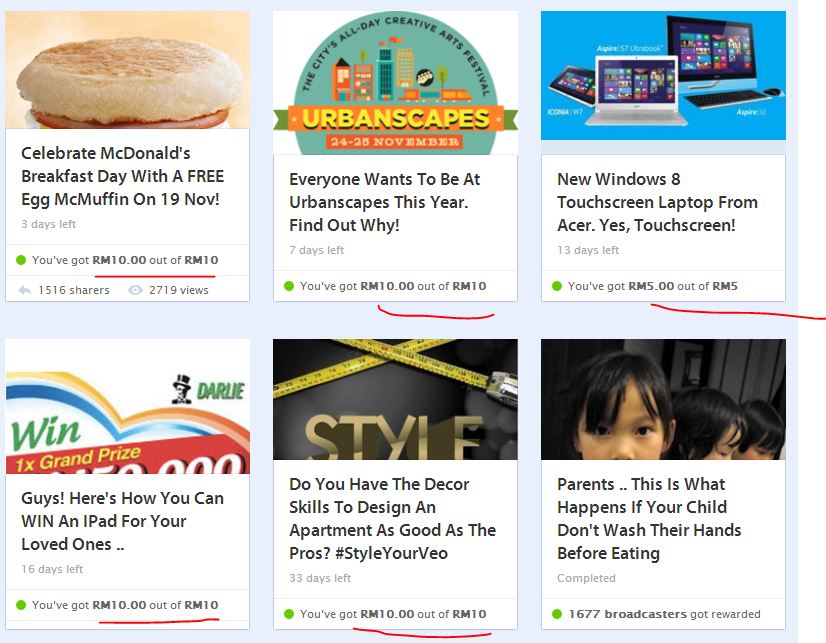Click the green dot on the McDonald's card
The width and height of the screenshot is (826, 643).
pyautogui.click(x=21, y=260)
